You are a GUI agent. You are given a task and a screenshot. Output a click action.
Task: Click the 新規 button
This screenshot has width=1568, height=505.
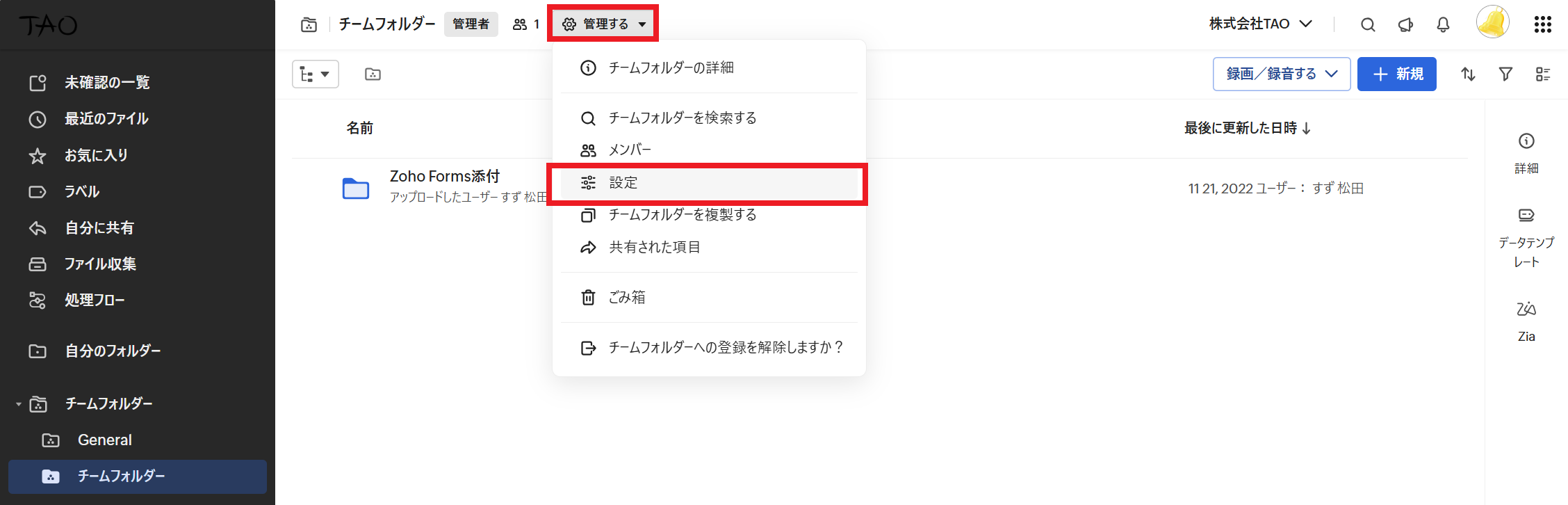tap(1396, 74)
